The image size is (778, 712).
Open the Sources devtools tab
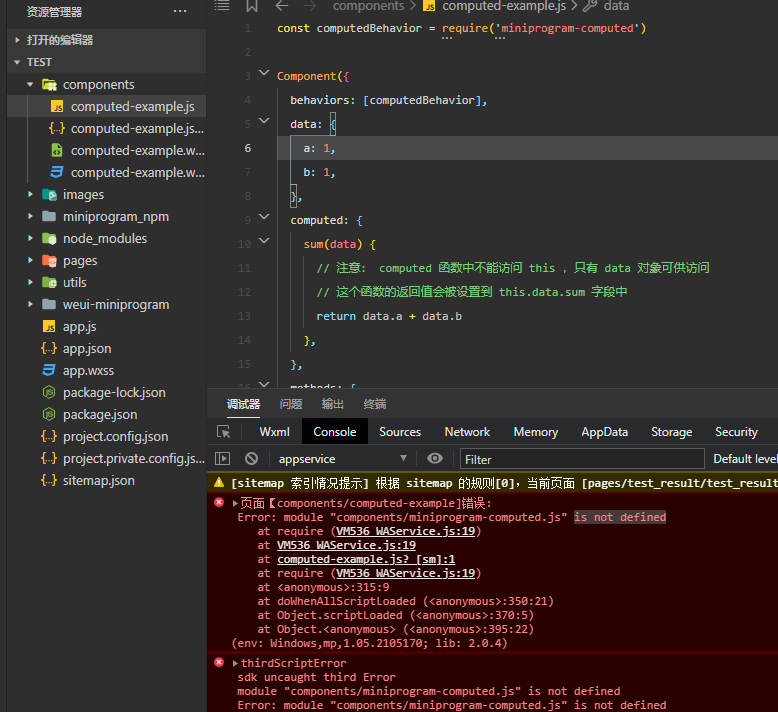400,432
